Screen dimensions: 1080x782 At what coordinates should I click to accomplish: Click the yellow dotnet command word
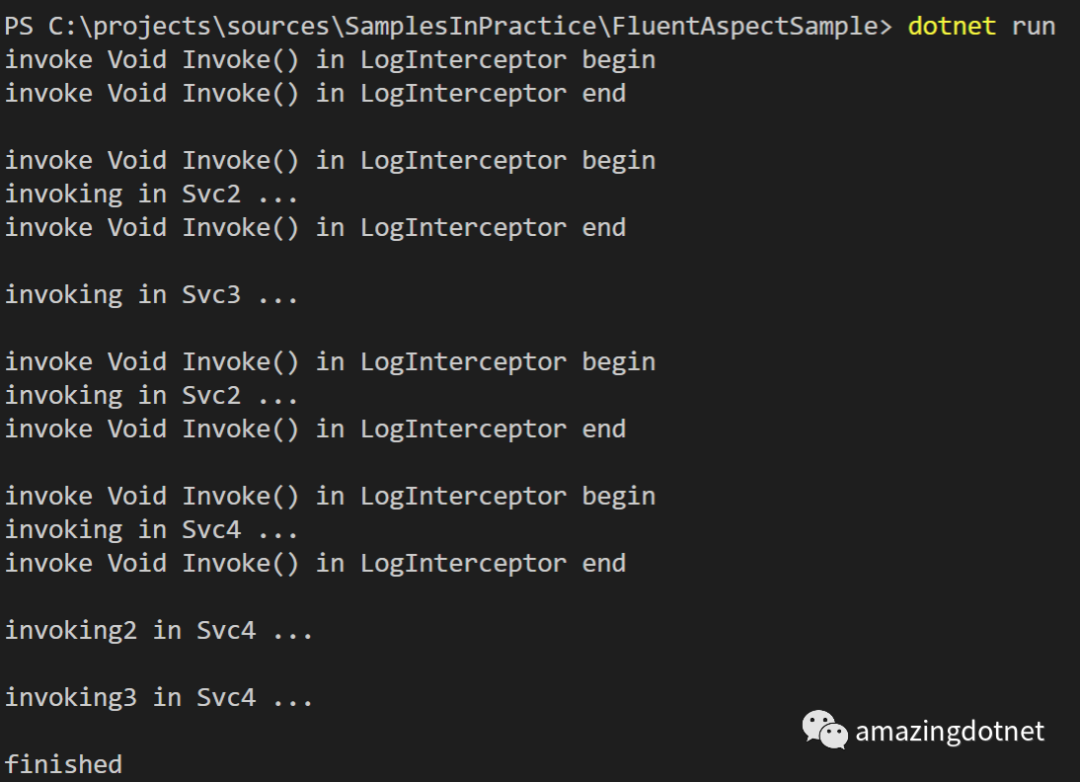tap(951, 26)
